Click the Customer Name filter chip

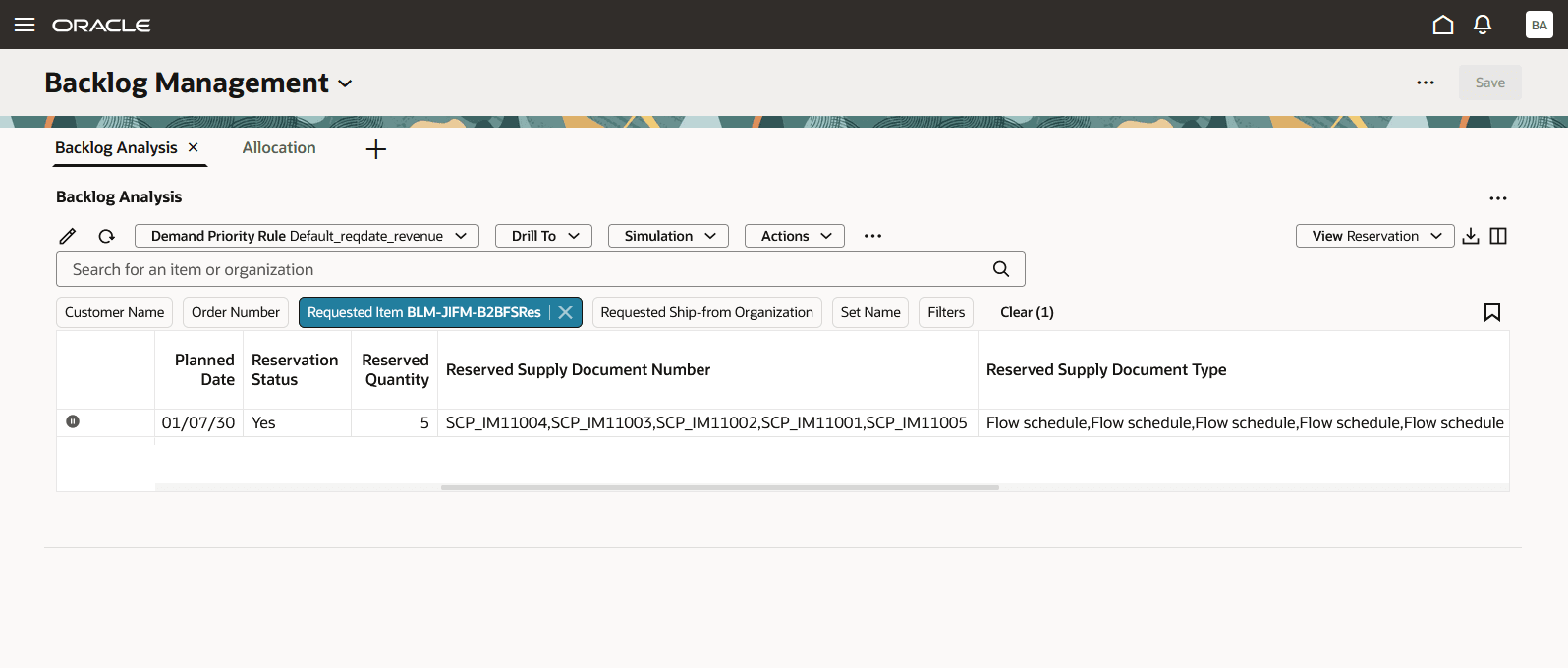[x=114, y=312]
